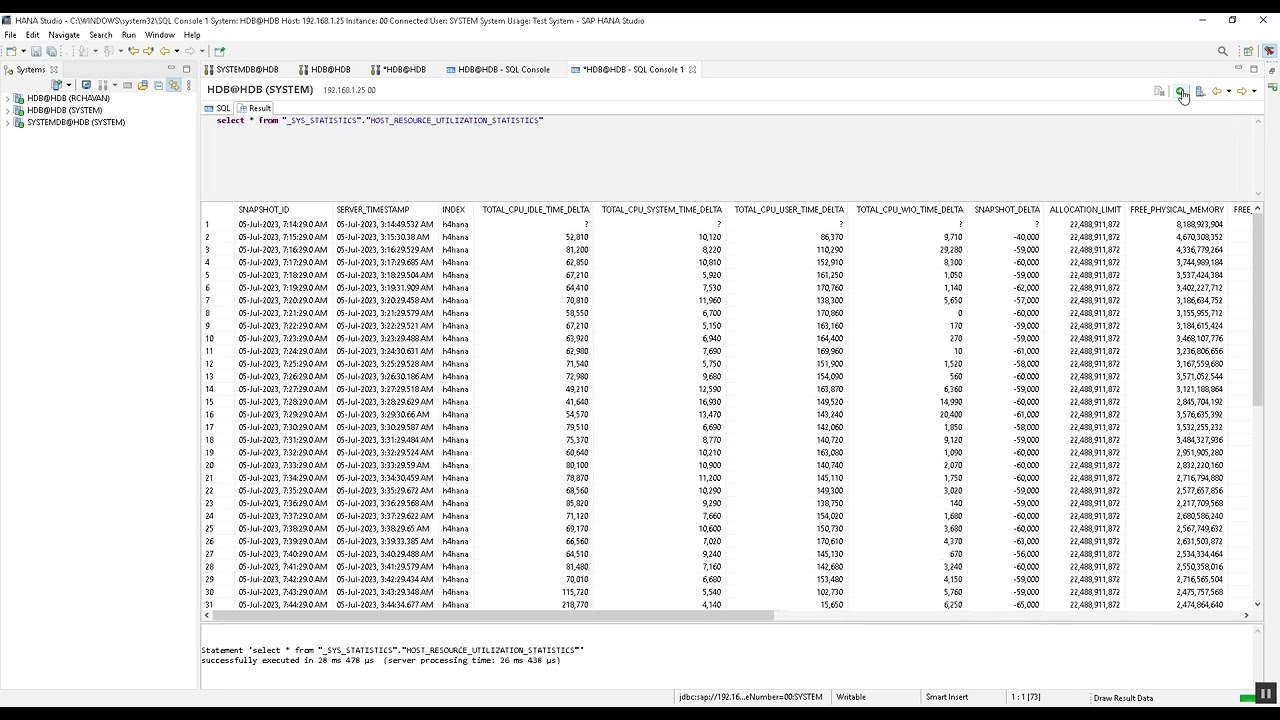The width and height of the screenshot is (1280, 720).
Task: Toggle Link with Editor in Systems view
Action: coord(174,85)
